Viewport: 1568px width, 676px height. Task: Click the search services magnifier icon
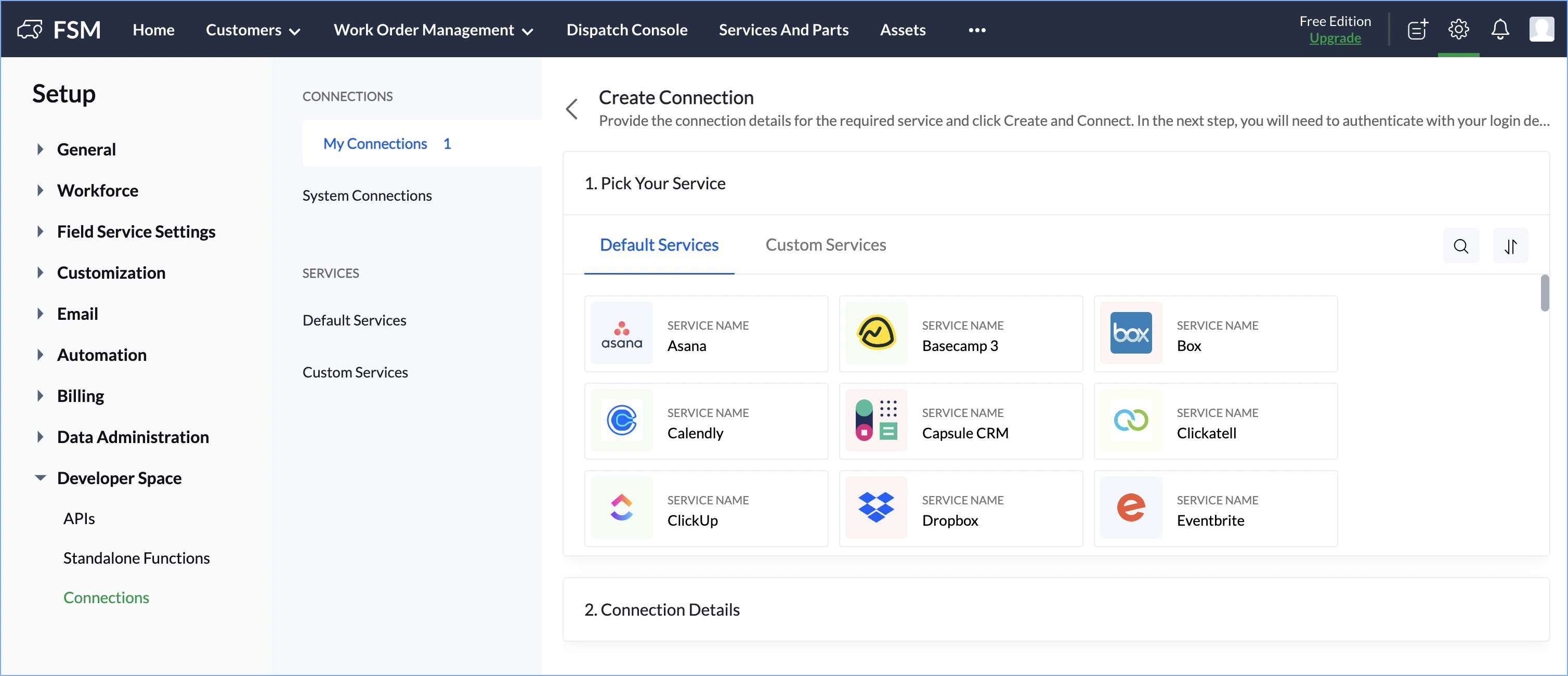coord(1460,246)
